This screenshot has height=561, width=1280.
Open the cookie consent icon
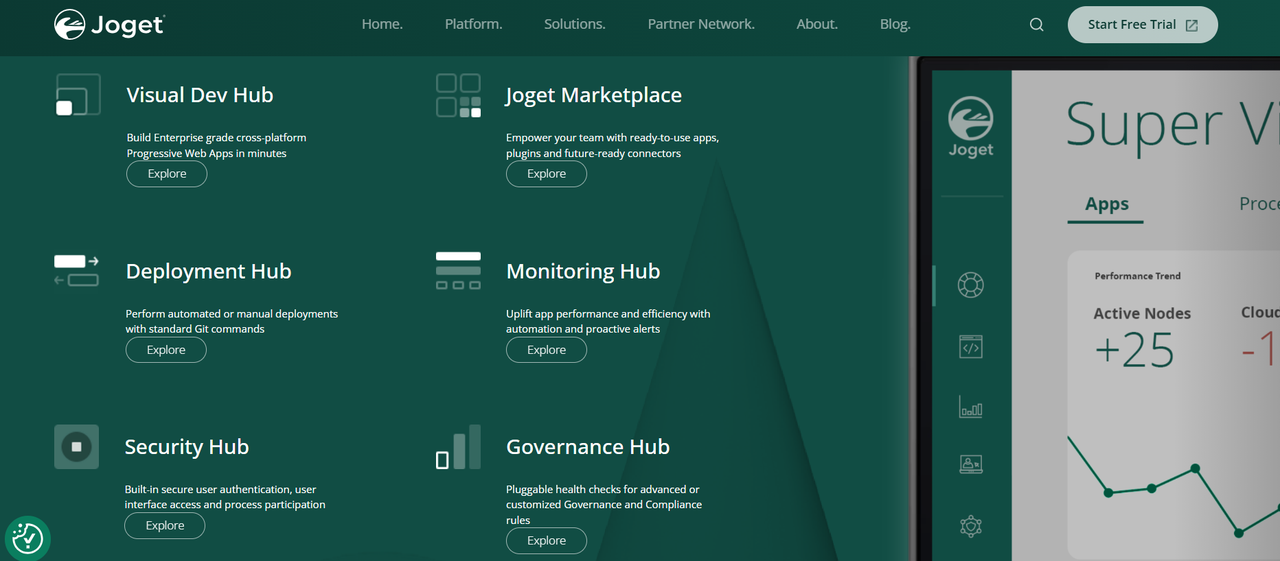click(27, 538)
